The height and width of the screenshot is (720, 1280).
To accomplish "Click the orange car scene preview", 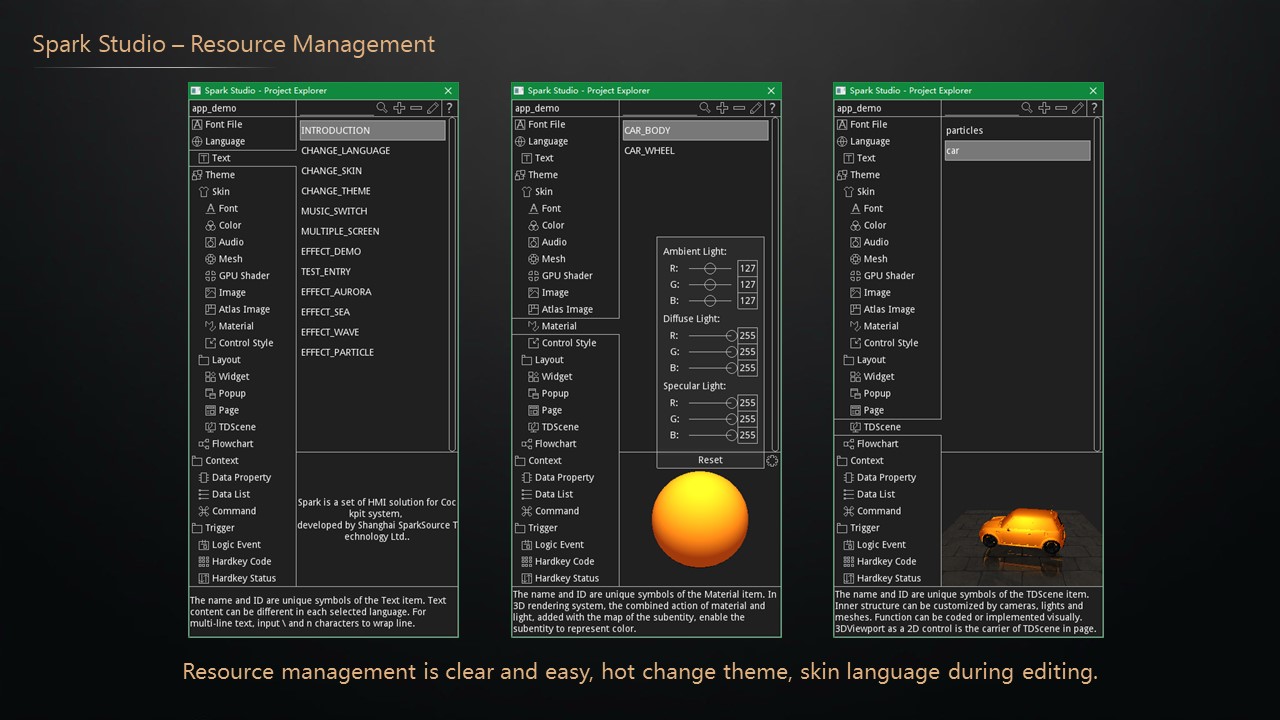I will pos(1020,531).
